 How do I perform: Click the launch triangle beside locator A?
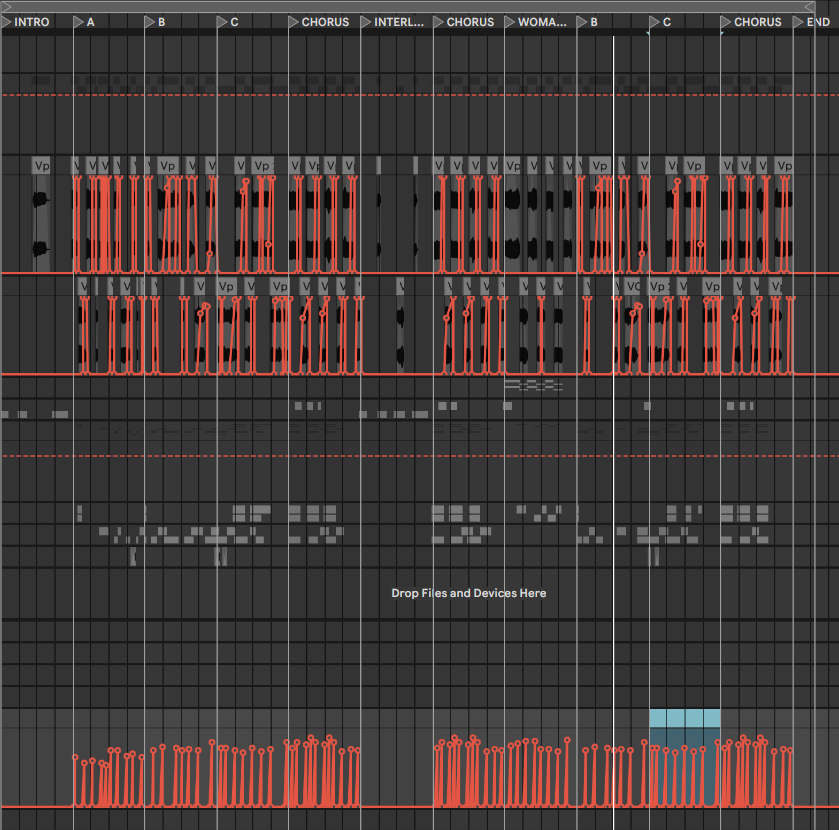click(x=77, y=21)
